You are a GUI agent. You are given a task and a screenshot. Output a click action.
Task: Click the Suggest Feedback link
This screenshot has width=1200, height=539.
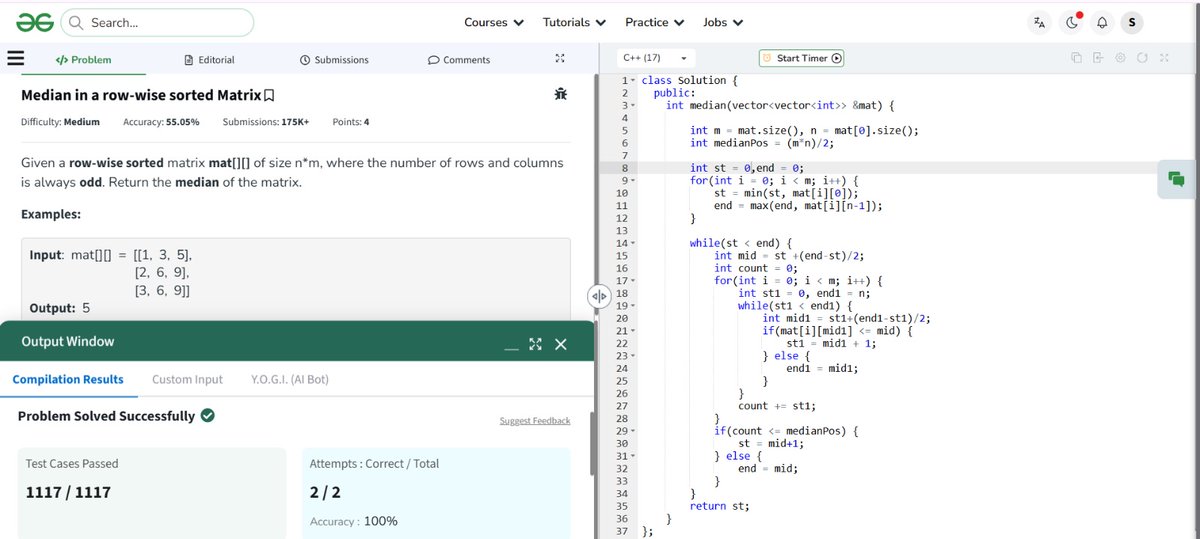[535, 421]
